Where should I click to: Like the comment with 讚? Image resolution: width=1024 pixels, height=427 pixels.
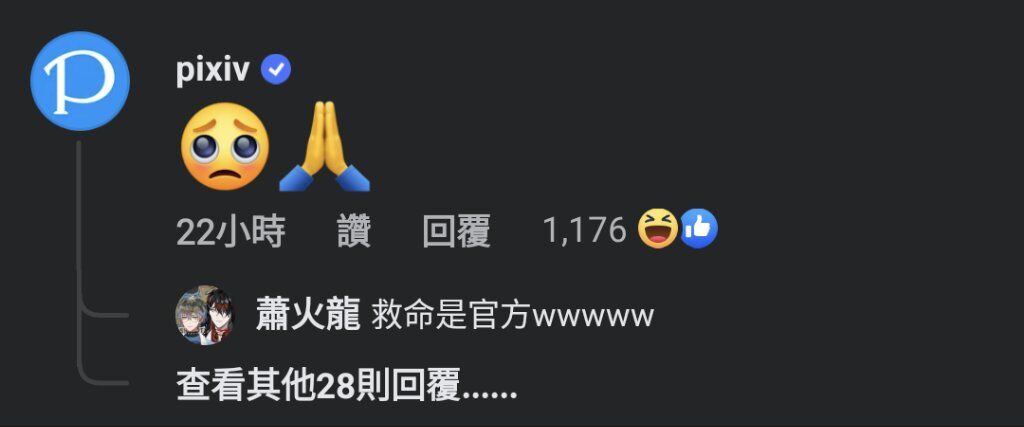[x=354, y=231]
